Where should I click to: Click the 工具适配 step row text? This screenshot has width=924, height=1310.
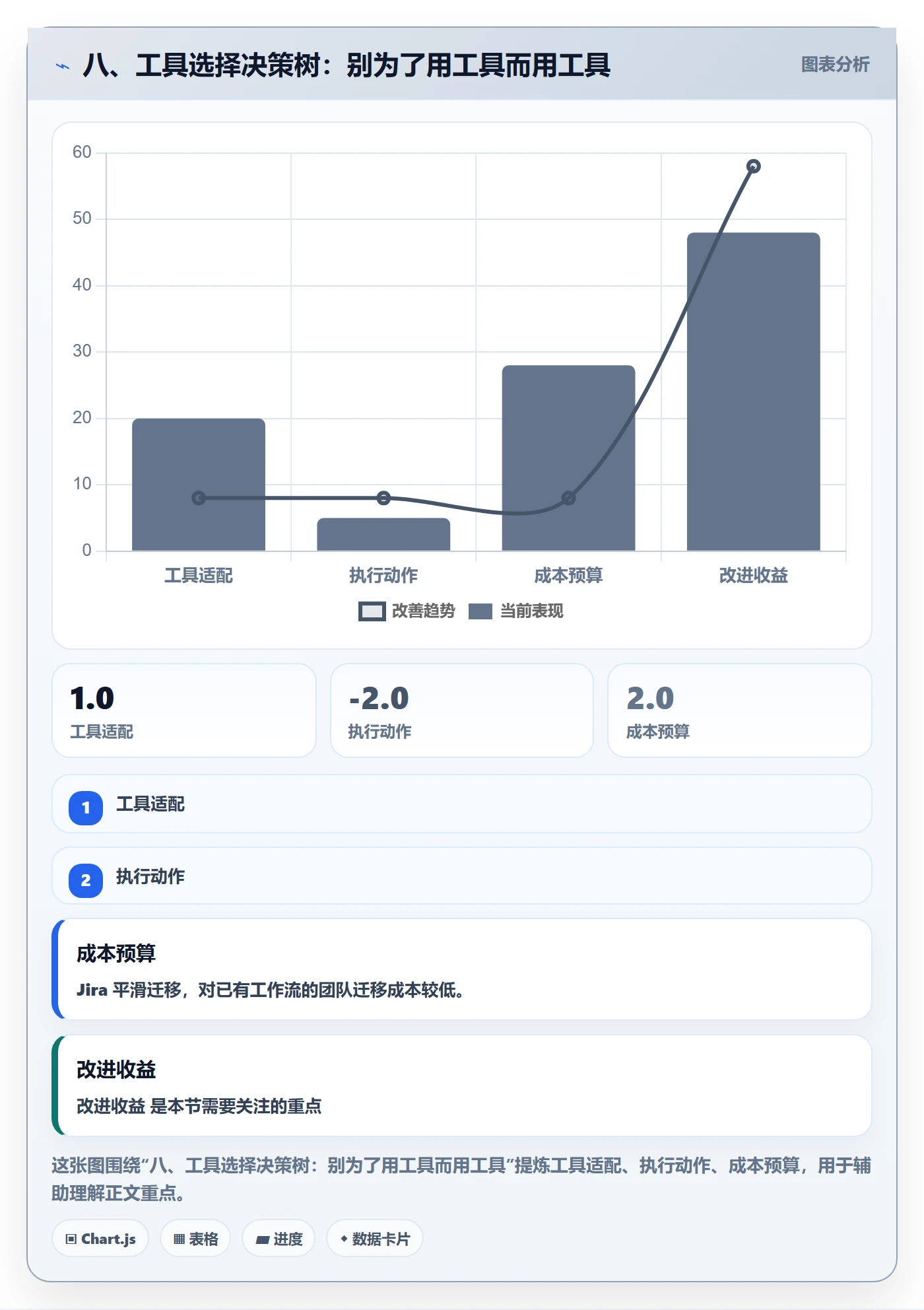coord(150,804)
